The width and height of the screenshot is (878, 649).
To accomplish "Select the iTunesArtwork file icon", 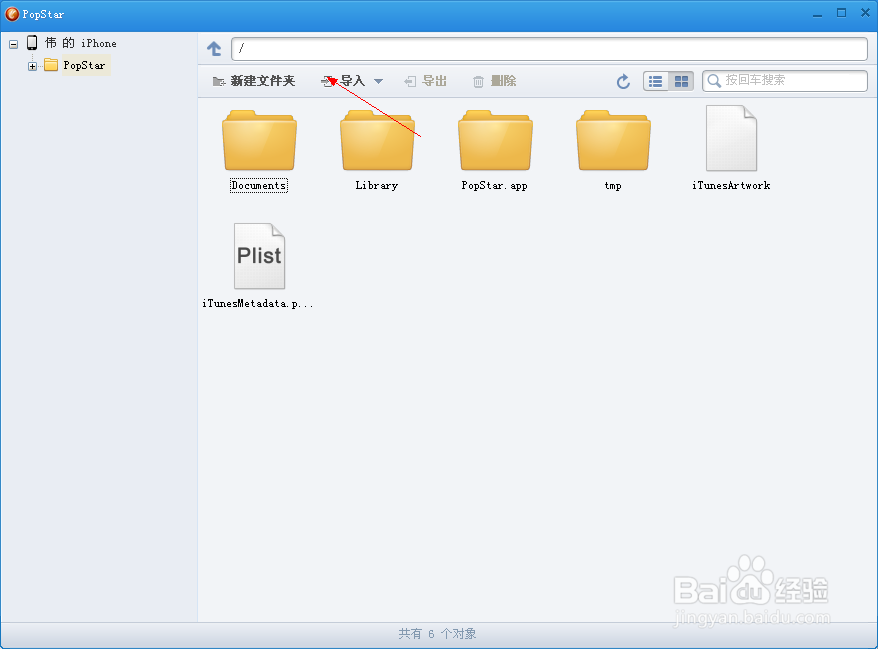I will pos(731,138).
